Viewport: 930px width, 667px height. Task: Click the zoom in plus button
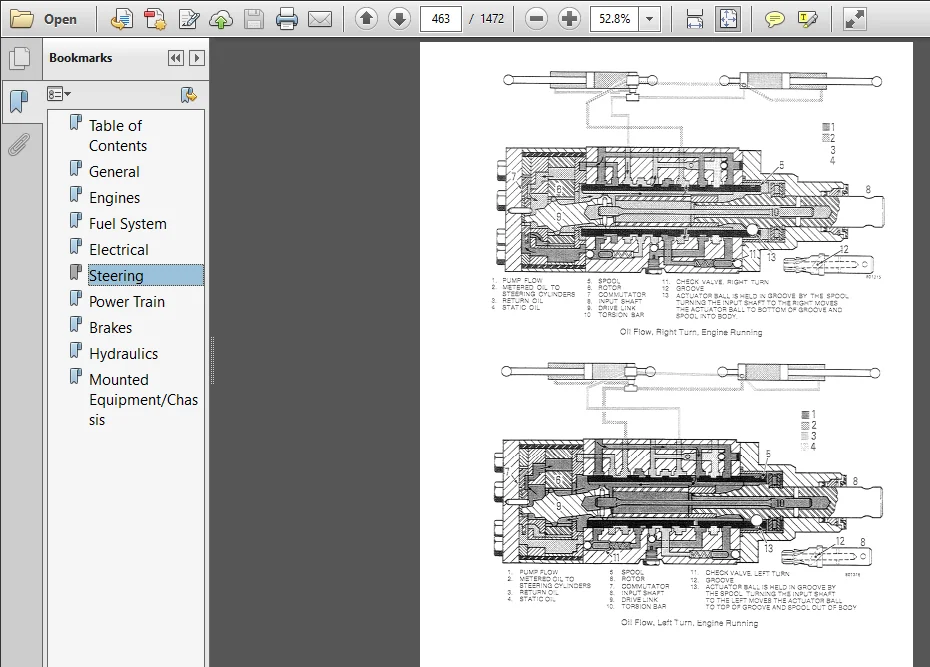pyautogui.click(x=569, y=19)
